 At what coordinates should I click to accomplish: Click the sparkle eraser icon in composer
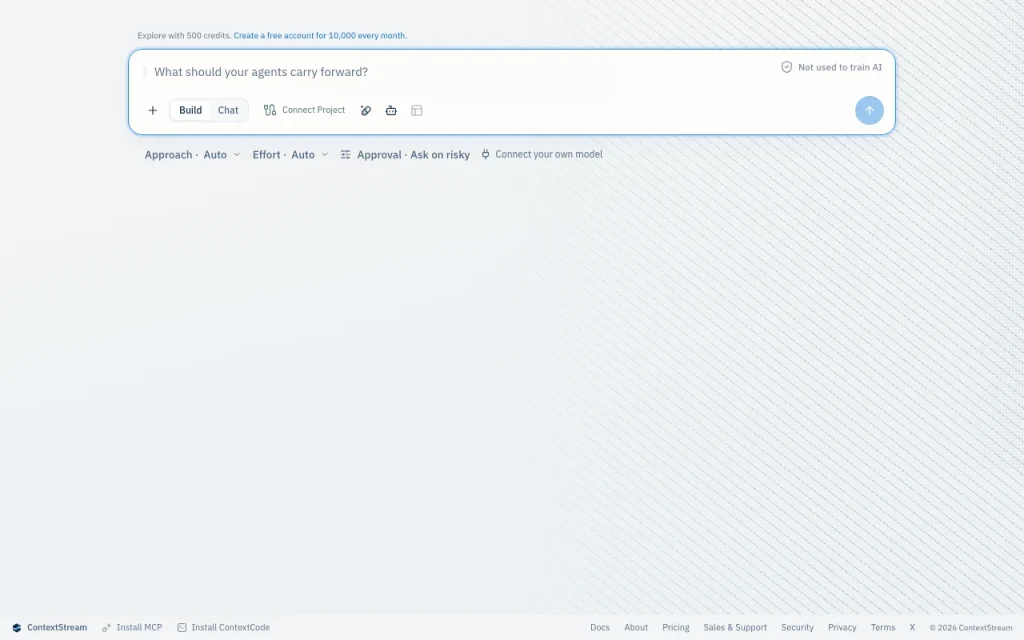click(366, 110)
